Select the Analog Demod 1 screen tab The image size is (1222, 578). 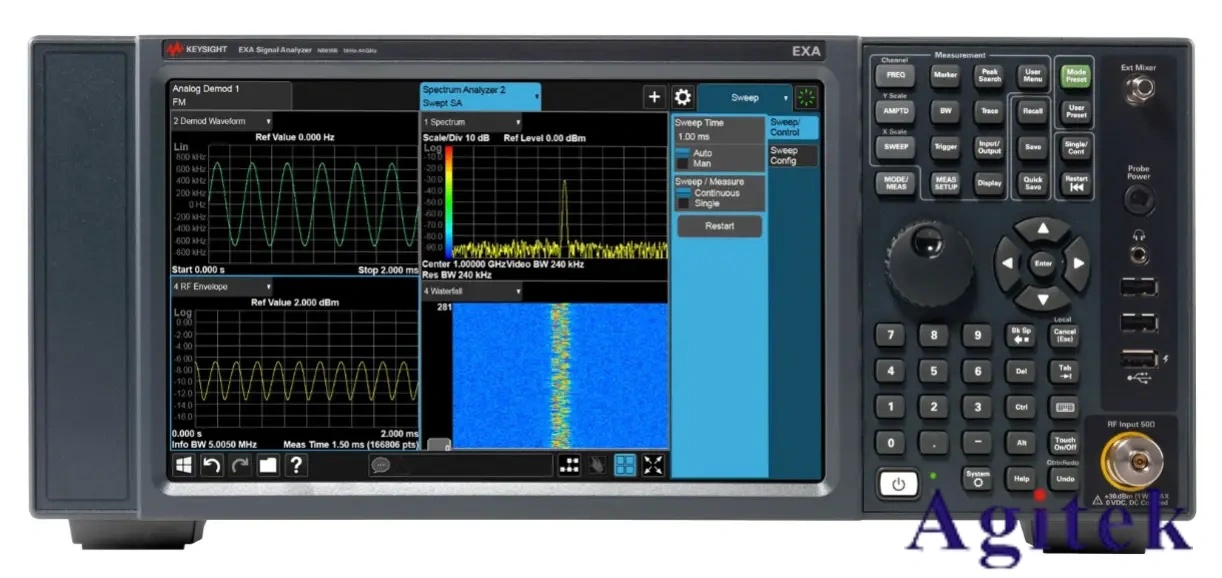pyautogui.click(x=230, y=94)
